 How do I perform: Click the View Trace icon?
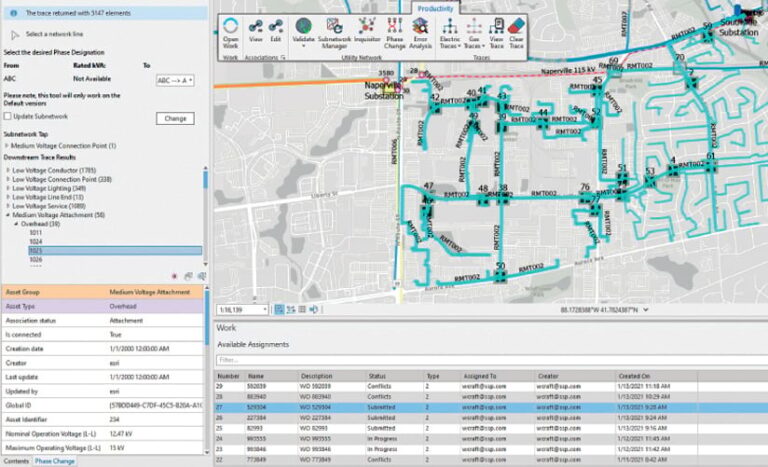click(496, 26)
